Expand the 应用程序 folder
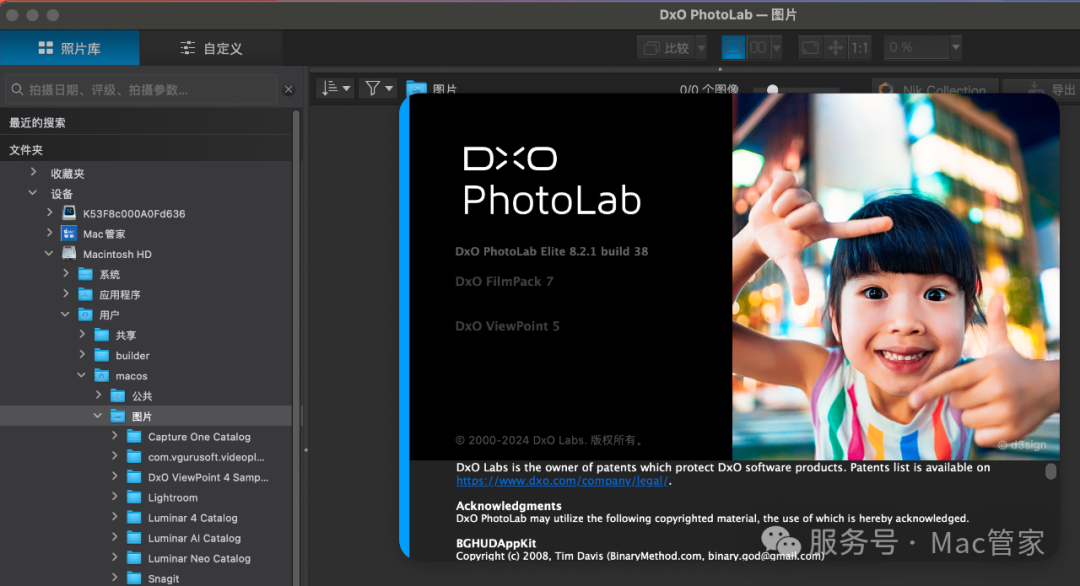This screenshot has height=586, width=1080. (x=66, y=293)
